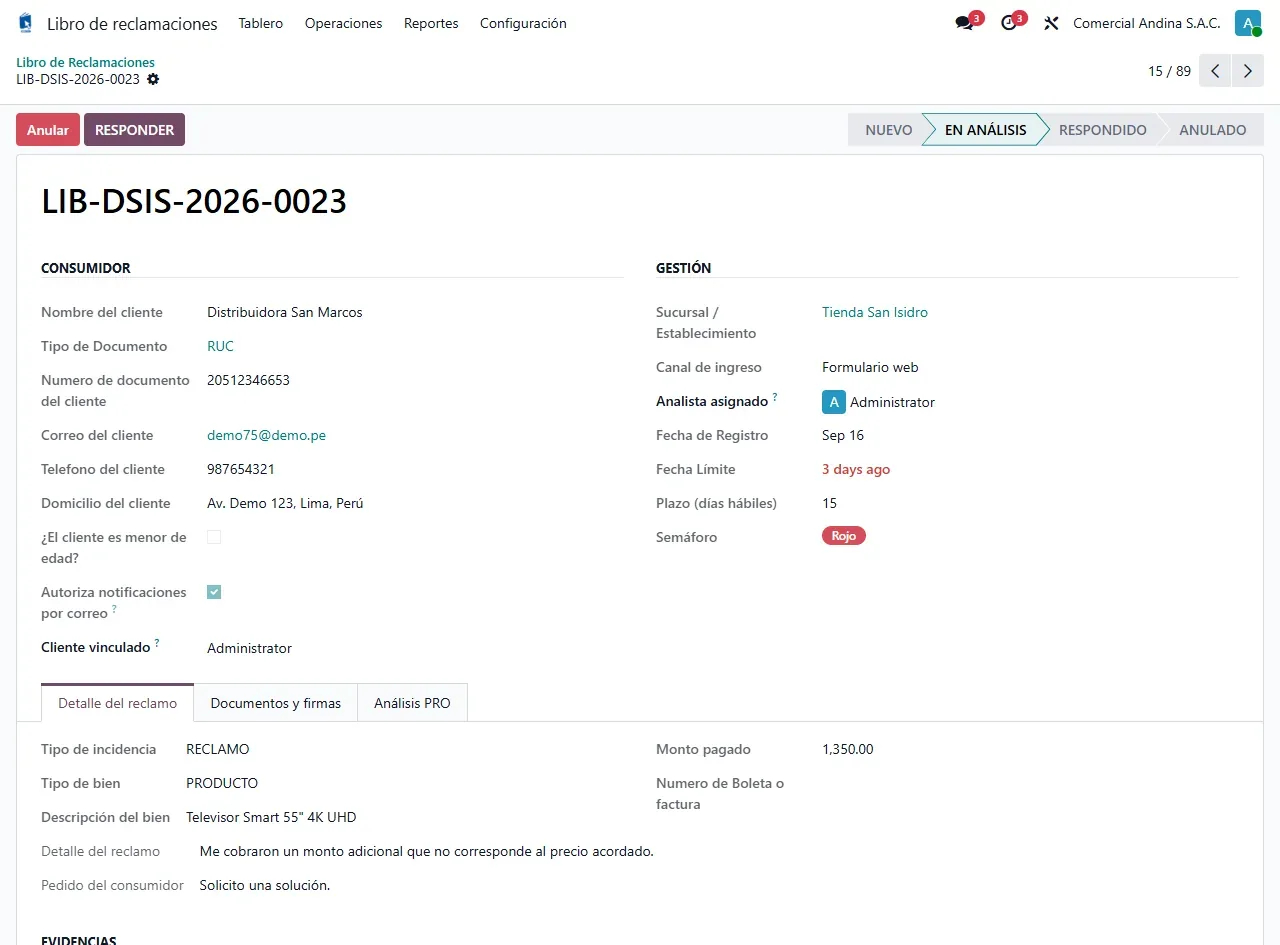Image resolution: width=1280 pixels, height=945 pixels.
Task: Open the conversations chat icon
Action: point(964,23)
